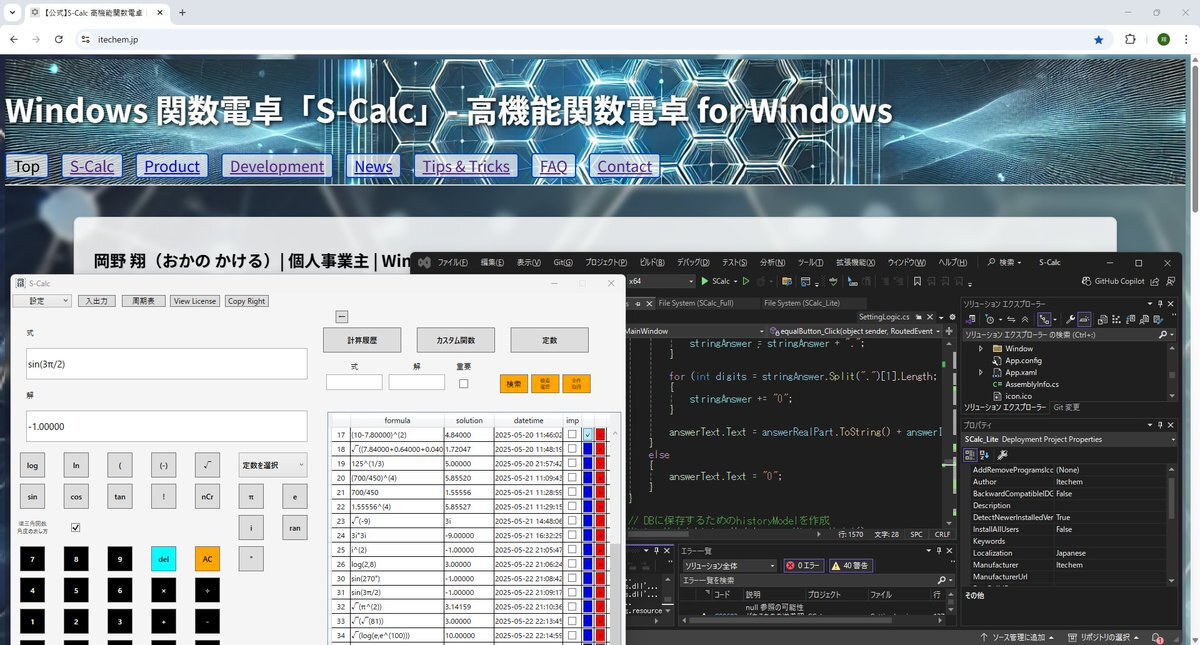Toggle the inverse trig notation checkbox
This screenshot has height=645, width=1200.
coord(75,528)
